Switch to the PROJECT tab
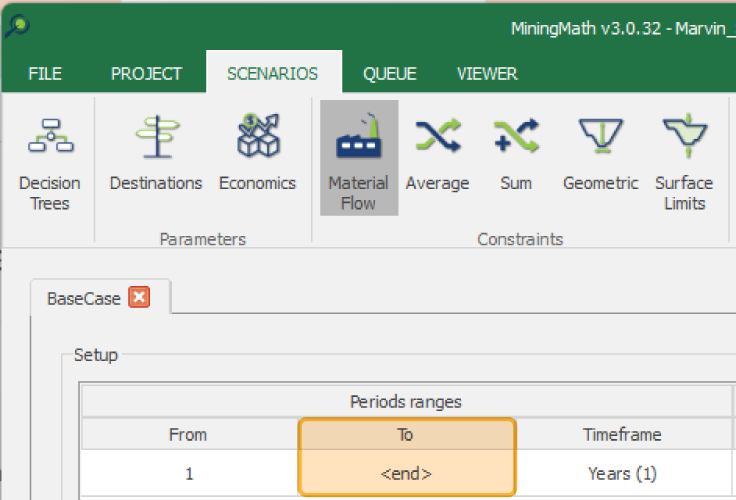 [x=146, y=74]
